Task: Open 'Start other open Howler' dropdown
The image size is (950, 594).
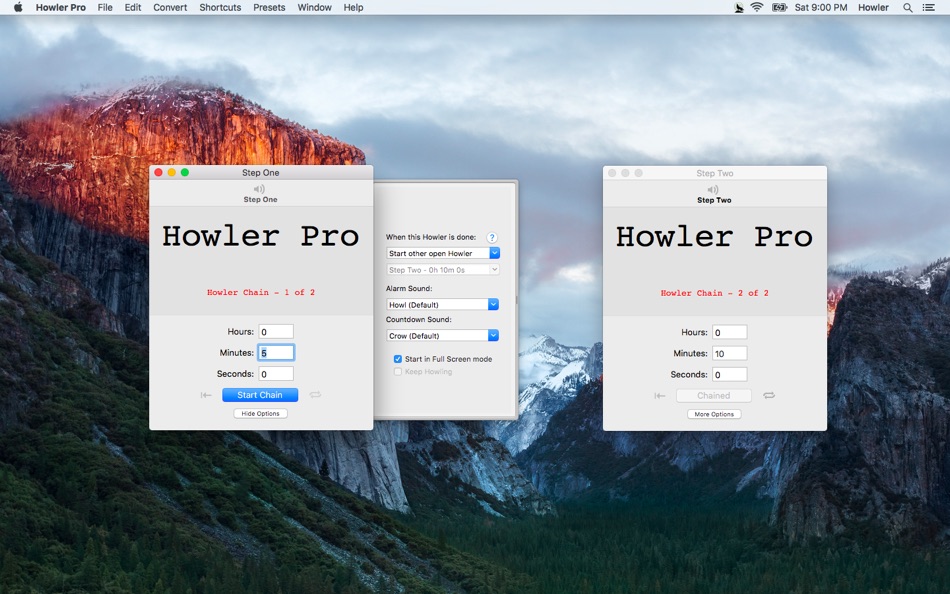Action: tap(443, 253)
